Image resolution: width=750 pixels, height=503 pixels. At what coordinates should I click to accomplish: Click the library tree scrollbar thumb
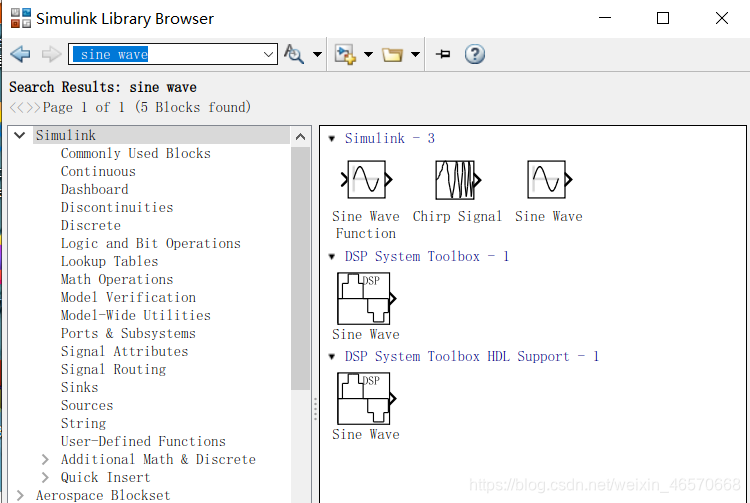coord(300,268)
